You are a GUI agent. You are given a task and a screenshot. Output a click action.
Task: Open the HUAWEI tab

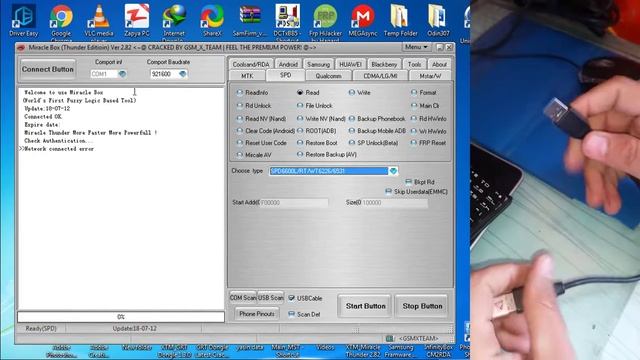(x=350, y=64)
